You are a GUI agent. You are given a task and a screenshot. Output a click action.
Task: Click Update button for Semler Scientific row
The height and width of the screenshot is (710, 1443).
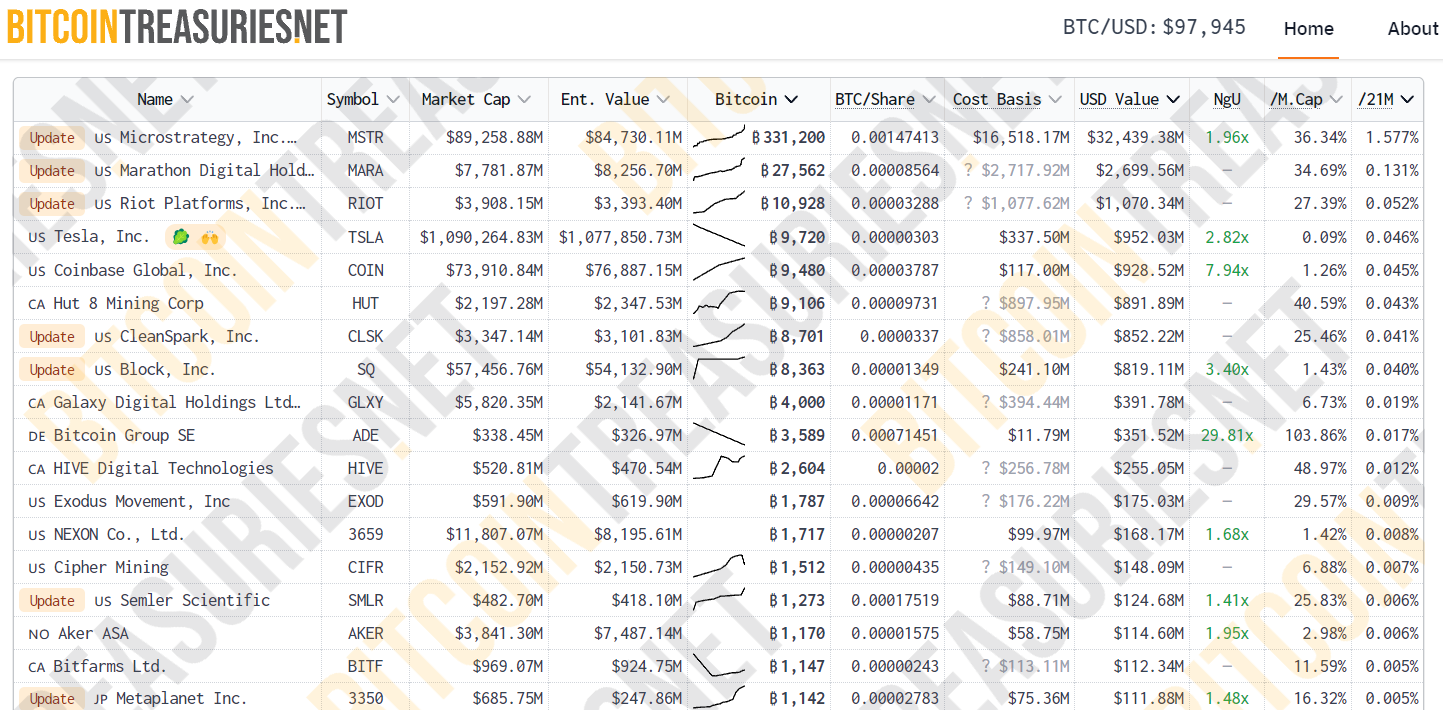52,601
